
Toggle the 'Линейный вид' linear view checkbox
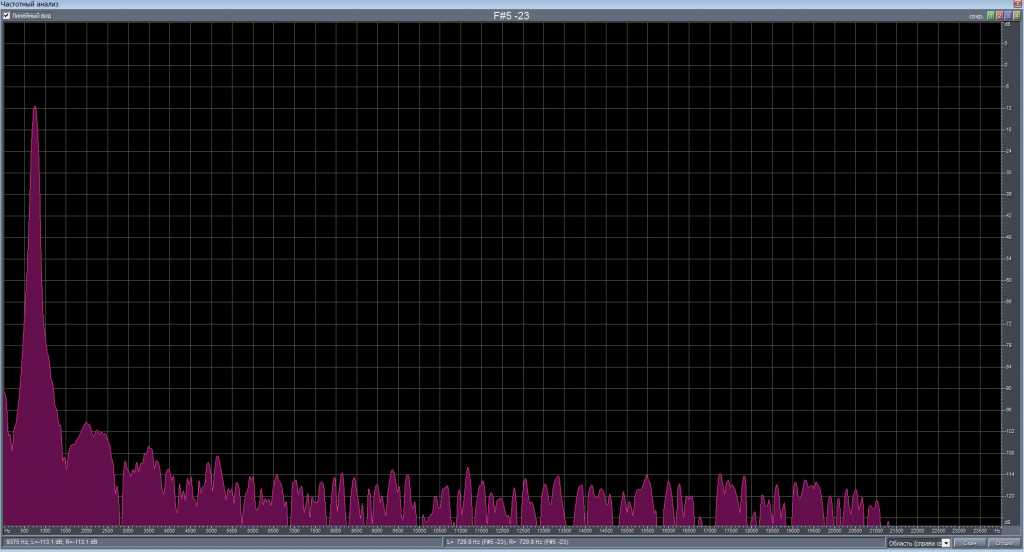(7, 16)
